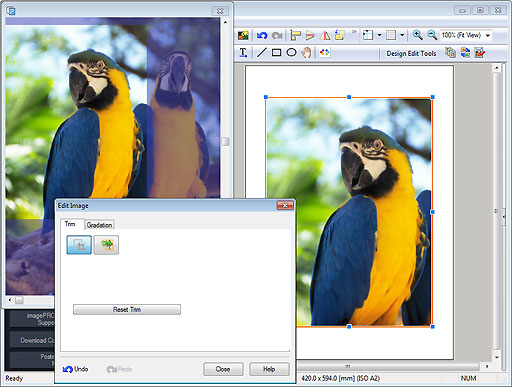Click the preview horizontal scroll left arrow
This screenshot has width=512, height=387.
click(10, 300)
